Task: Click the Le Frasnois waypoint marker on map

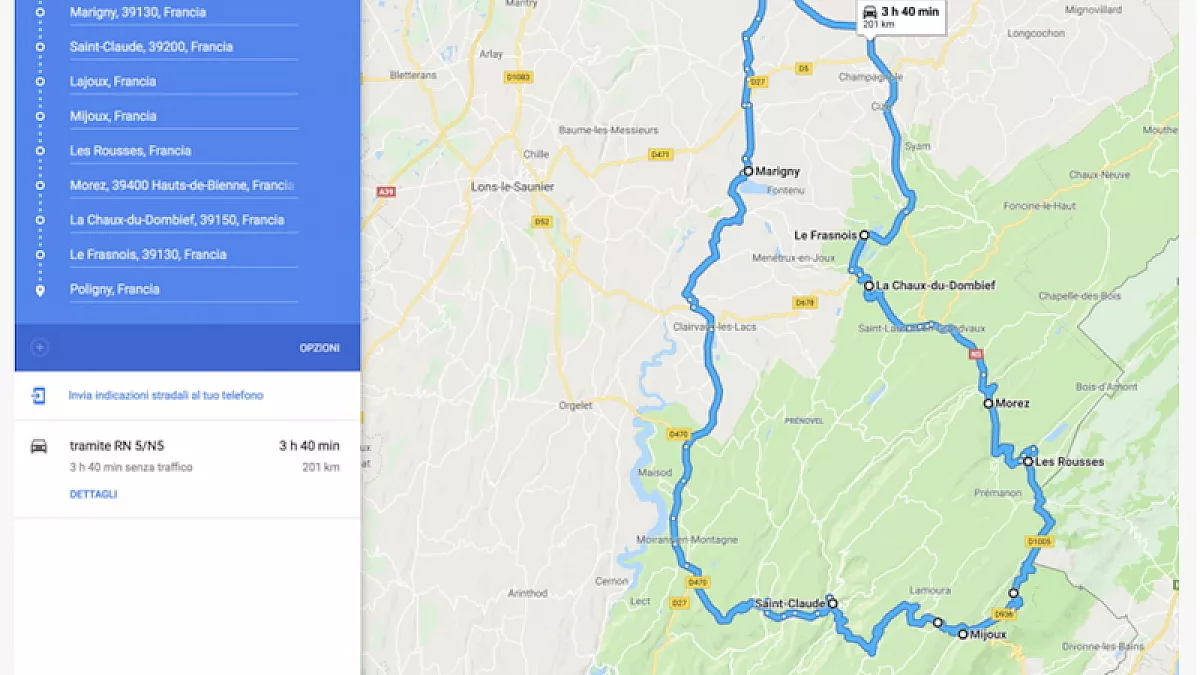Action: pyautogui.click(x=865, y=236)
